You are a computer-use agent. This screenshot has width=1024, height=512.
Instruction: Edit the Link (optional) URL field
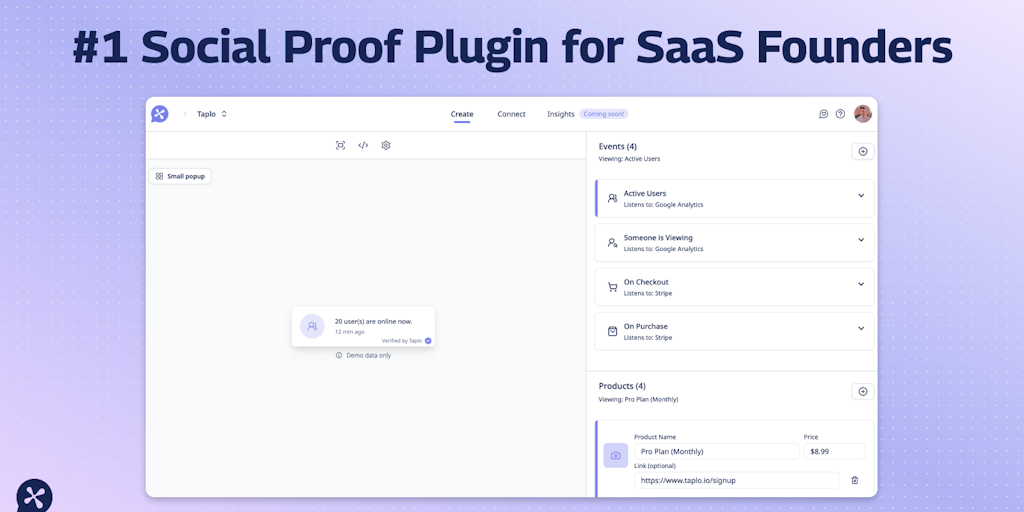[x=737, y=480]
